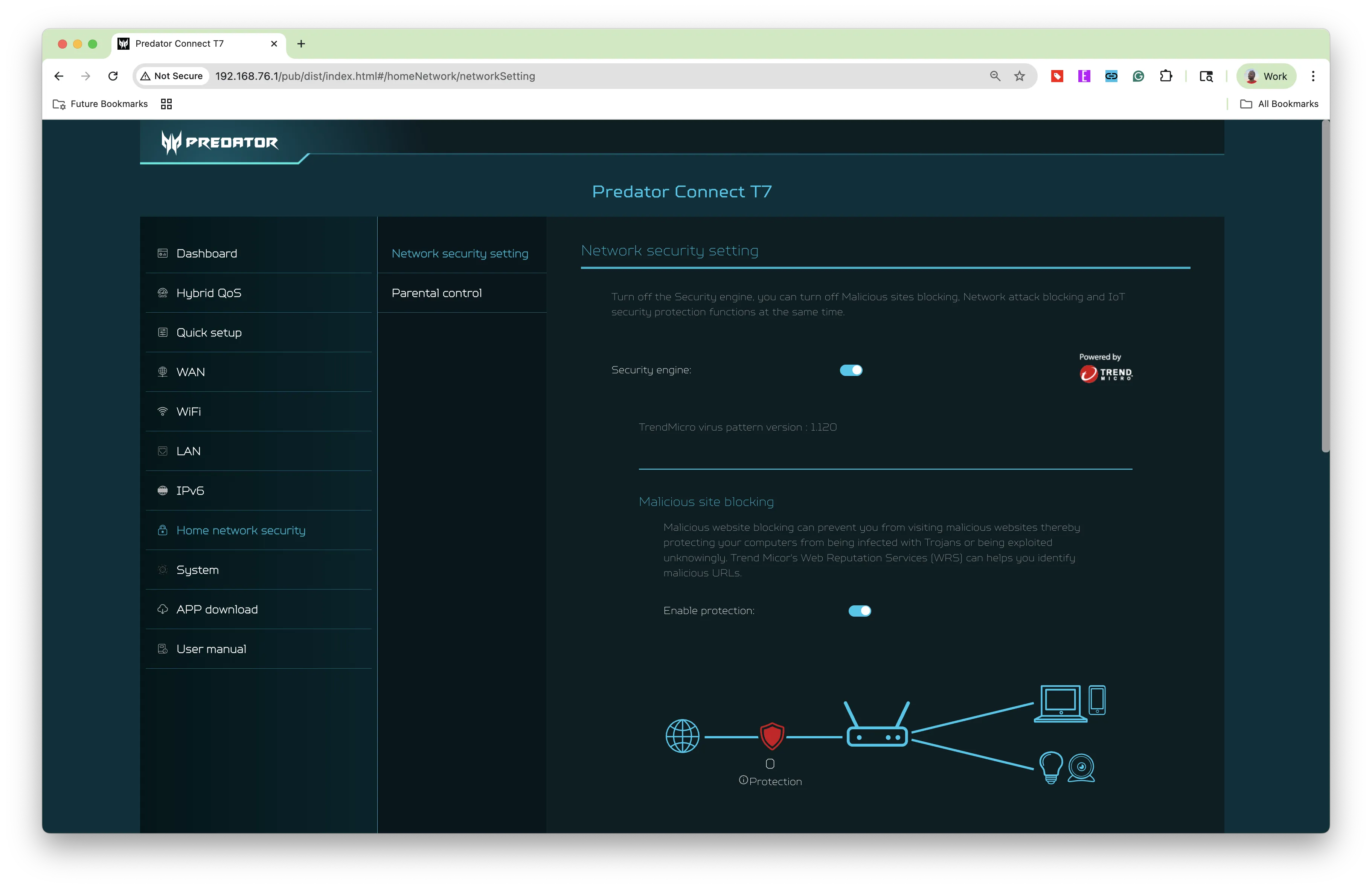Click the User manual icon
Image resolution: width=1372 pixels, height=889 pixels.
(163, 649)
